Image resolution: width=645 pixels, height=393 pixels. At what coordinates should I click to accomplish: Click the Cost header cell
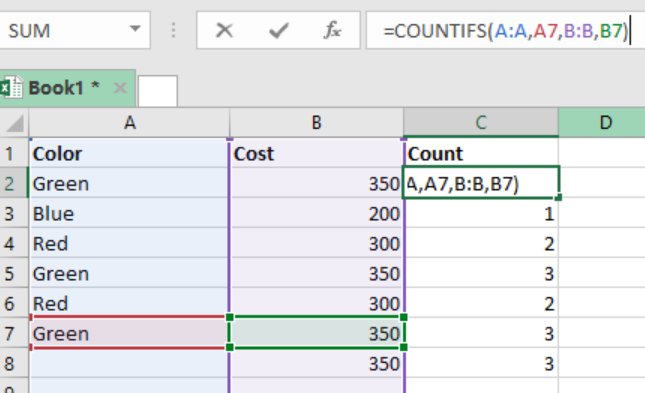point(317,153)
